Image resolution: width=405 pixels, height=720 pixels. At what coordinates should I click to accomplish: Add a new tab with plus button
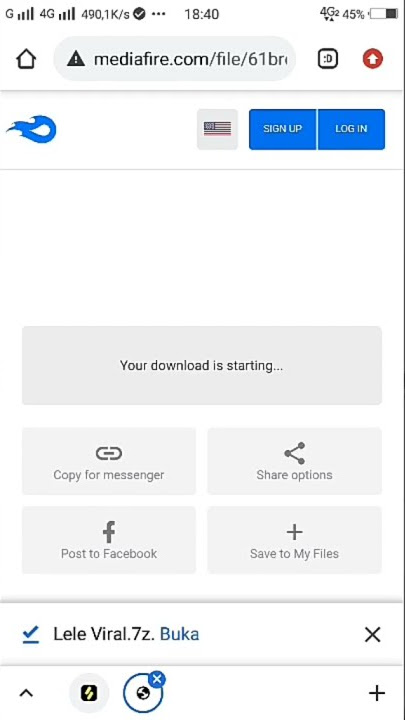coord(377,693)
